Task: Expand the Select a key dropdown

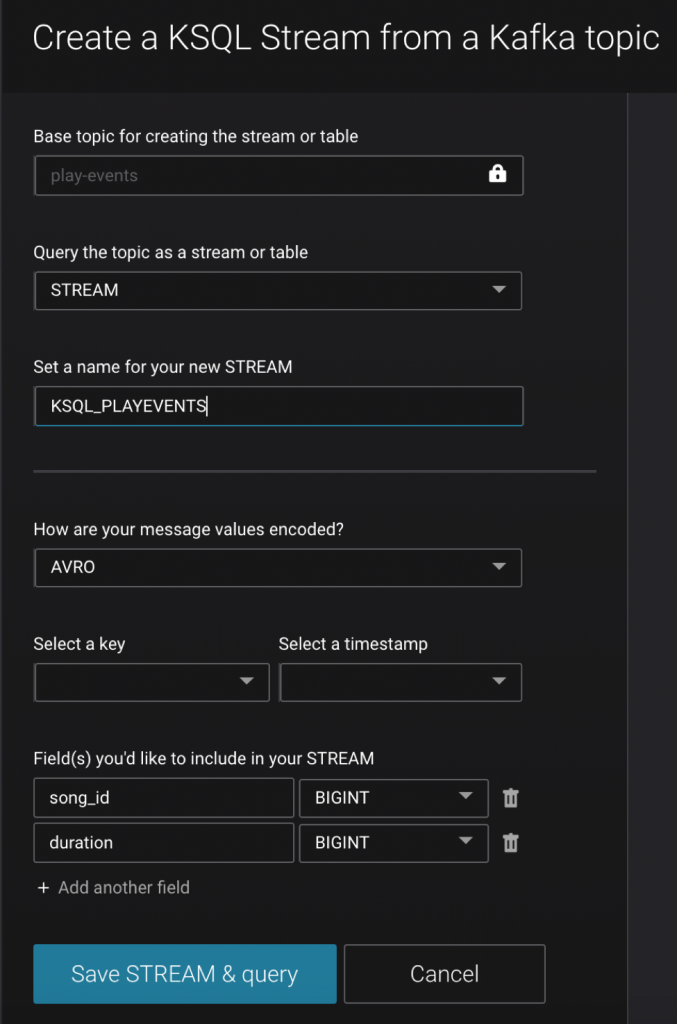Action: [x=151, y=682]
